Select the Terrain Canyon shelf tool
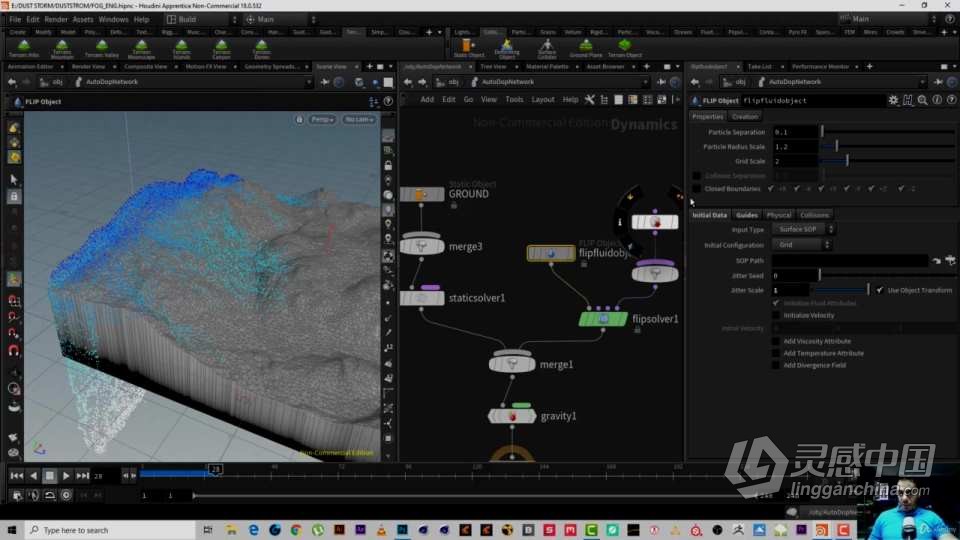Image resolution: width=960 pixels, height=540 pixels. [x=221, y=48]
